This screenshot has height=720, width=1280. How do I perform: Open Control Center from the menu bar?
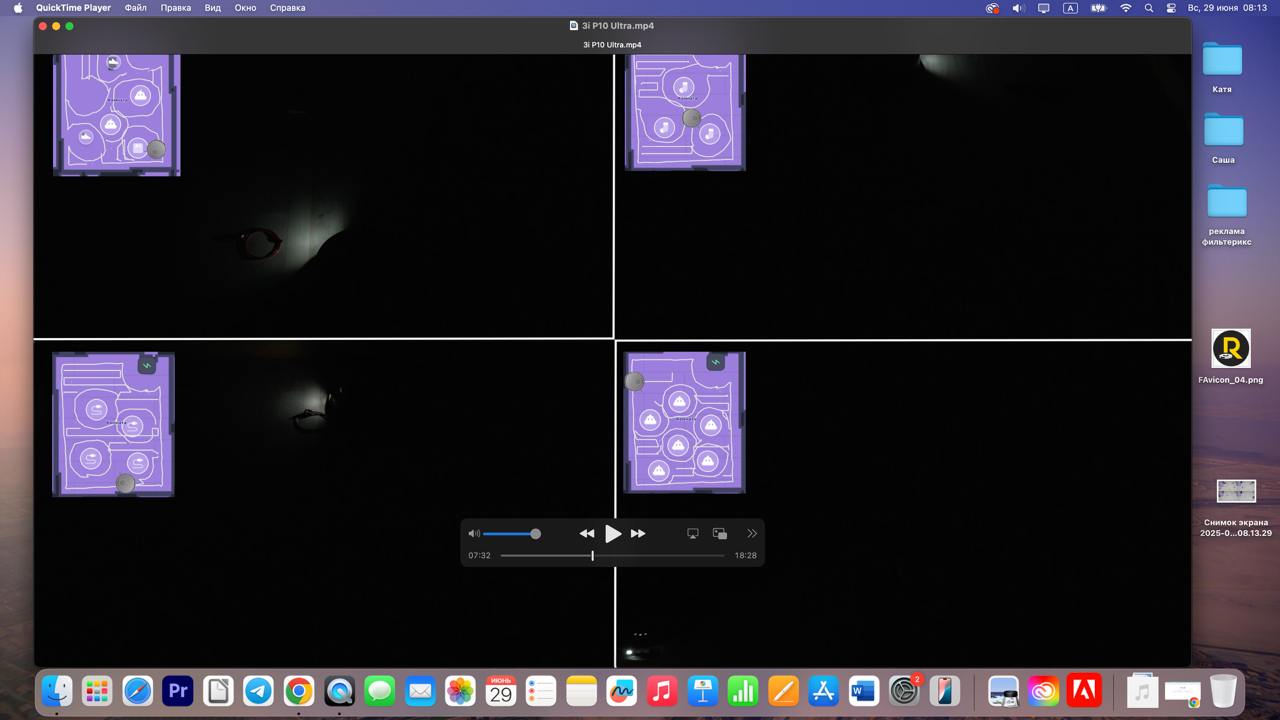pyautogui.click(x=1171, y=8)
